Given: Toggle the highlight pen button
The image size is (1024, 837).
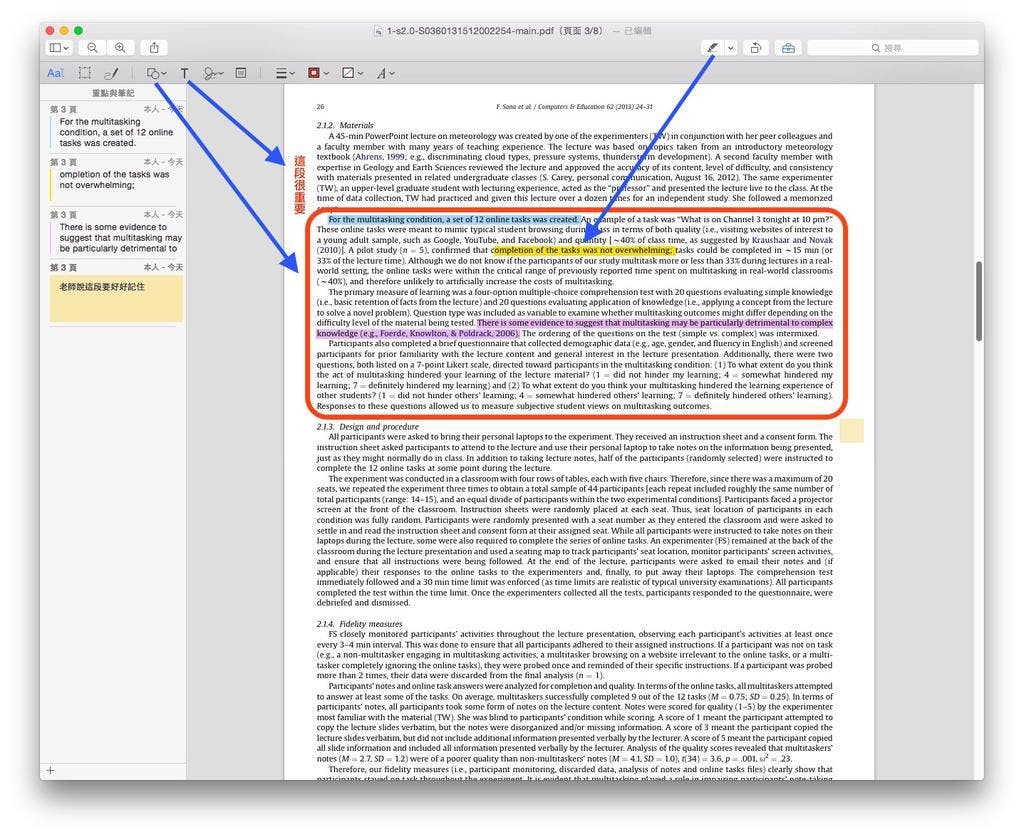Looking at the screenshot, I should [712, 48].
